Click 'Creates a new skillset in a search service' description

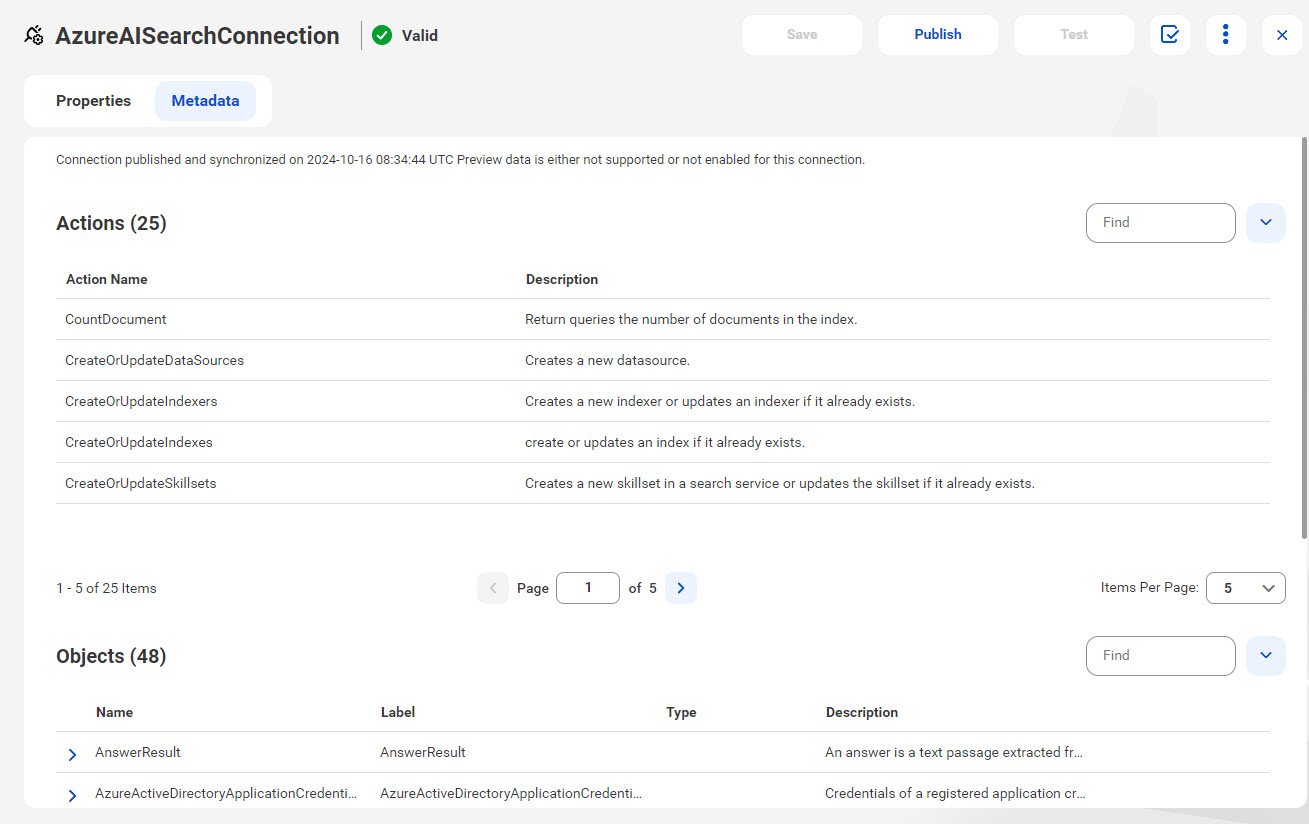(780, 483)
